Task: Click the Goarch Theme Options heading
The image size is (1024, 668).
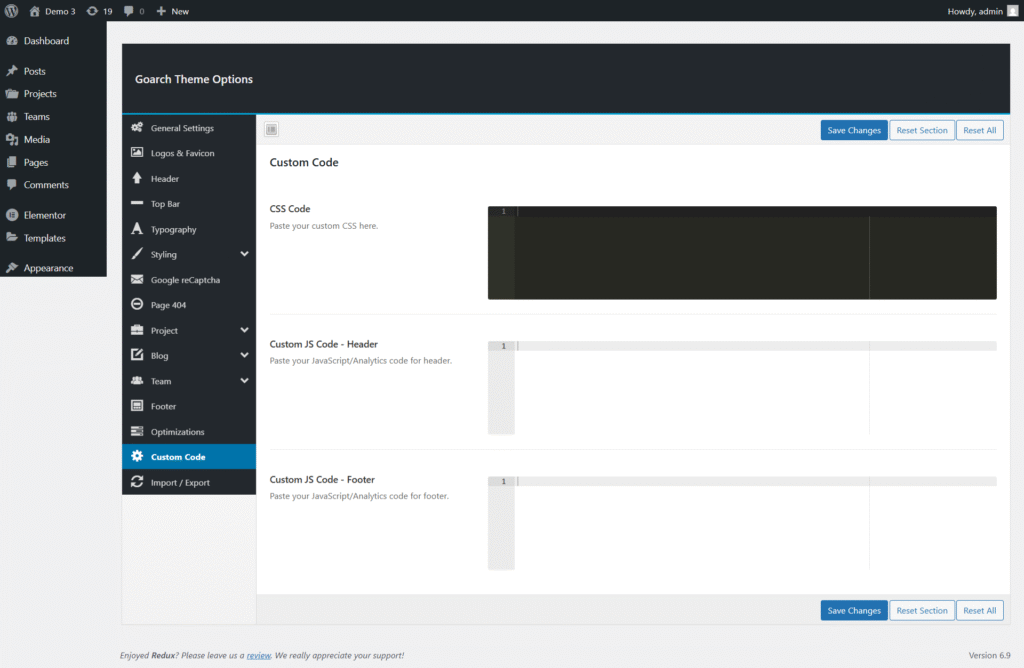Action: tap(194, 79)
